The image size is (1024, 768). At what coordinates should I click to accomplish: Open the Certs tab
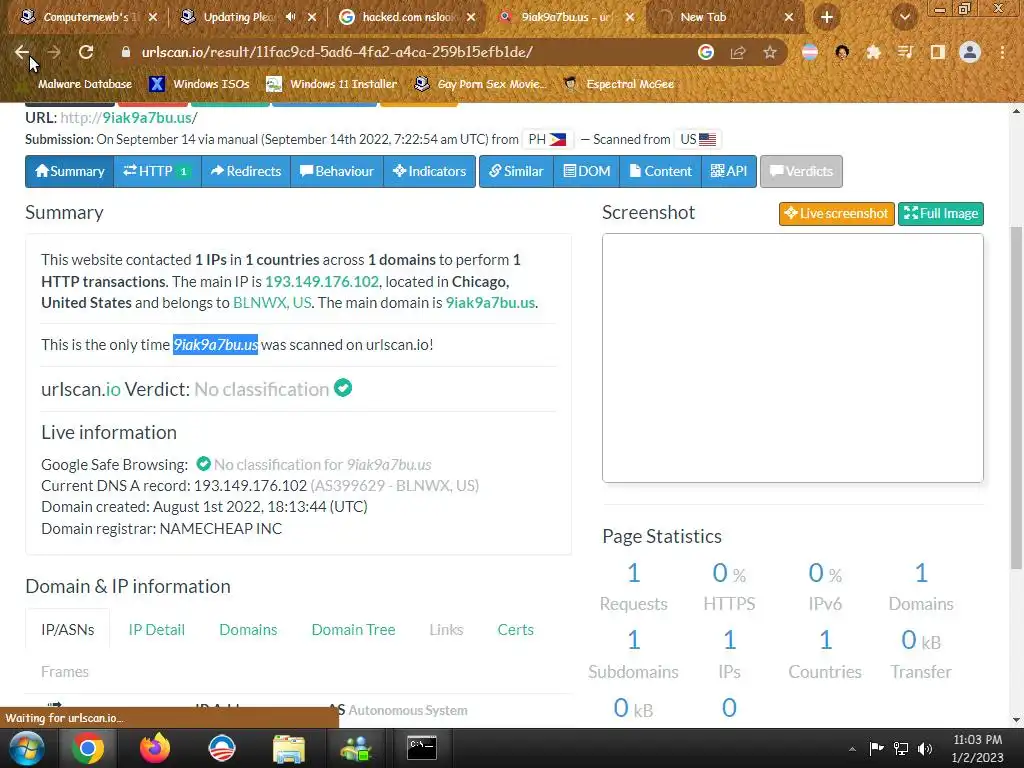click(x=515, y=630)
